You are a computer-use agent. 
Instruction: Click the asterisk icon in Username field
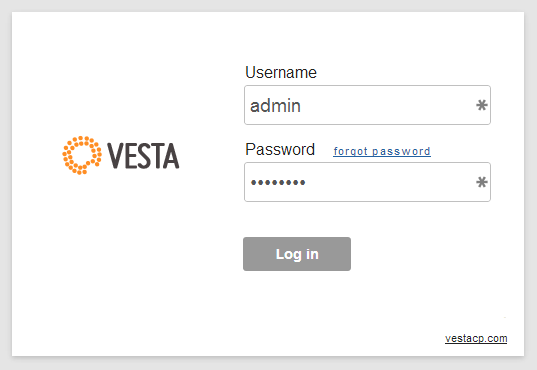[482, 105]
